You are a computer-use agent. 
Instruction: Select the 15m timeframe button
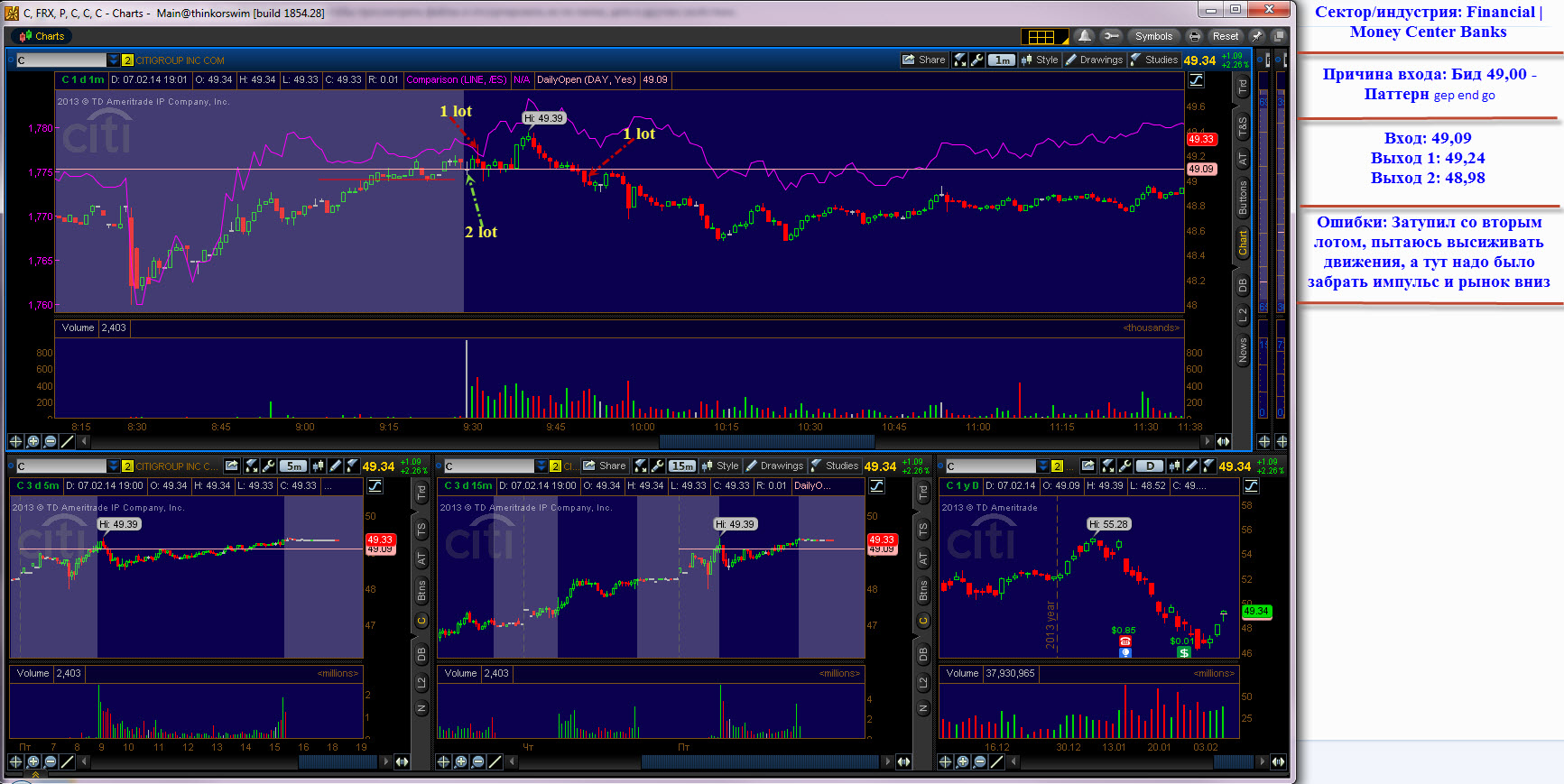point(682,466)
